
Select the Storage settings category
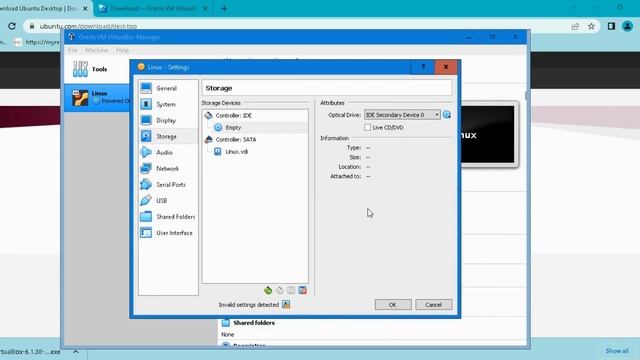(168, 136)
